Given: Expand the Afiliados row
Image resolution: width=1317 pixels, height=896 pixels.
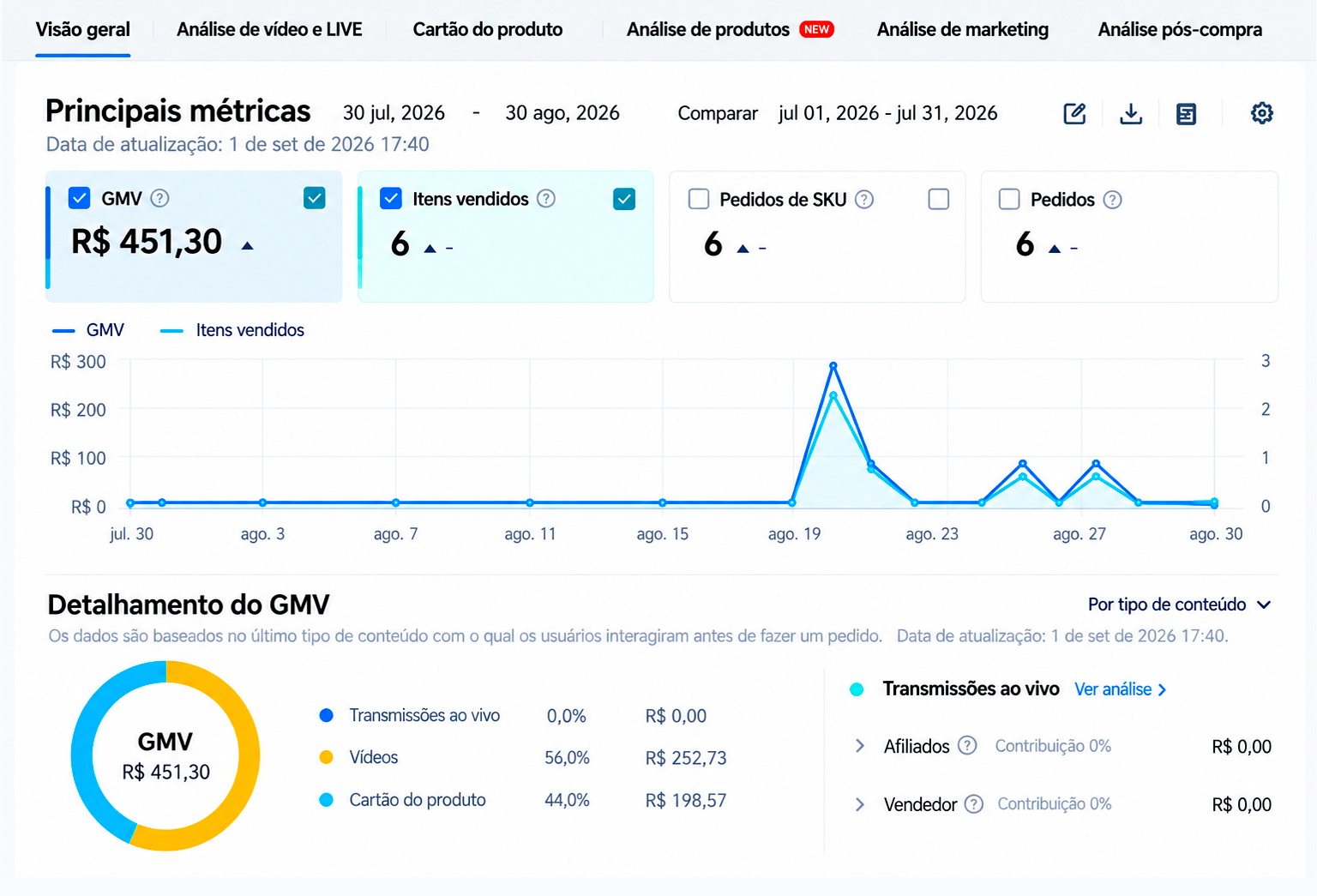Looking at the screenshot, I should 859,746.
